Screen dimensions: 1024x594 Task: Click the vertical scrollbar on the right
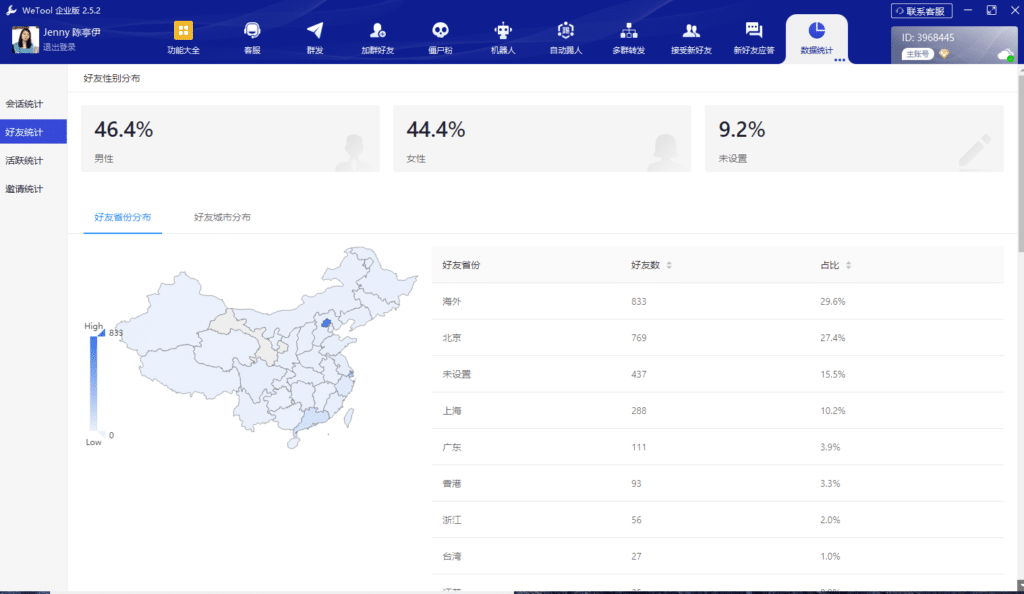tap(1021, 163)
